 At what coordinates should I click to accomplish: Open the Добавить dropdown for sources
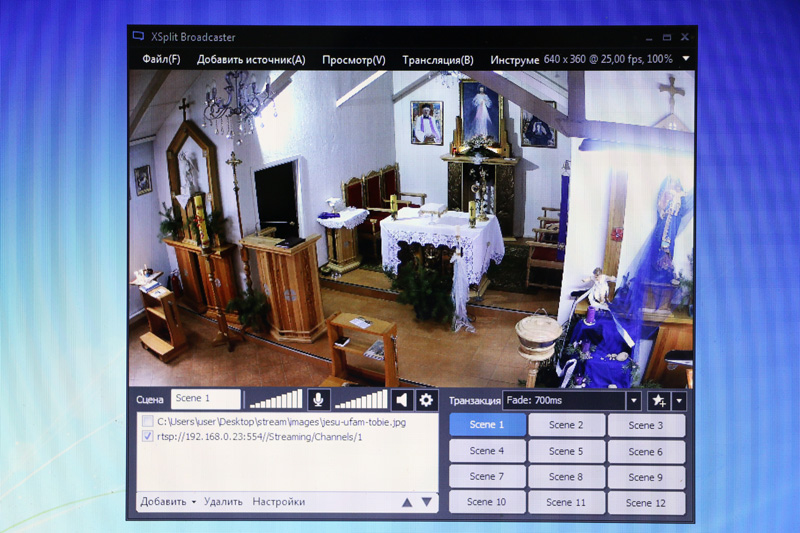coord(168,502)
